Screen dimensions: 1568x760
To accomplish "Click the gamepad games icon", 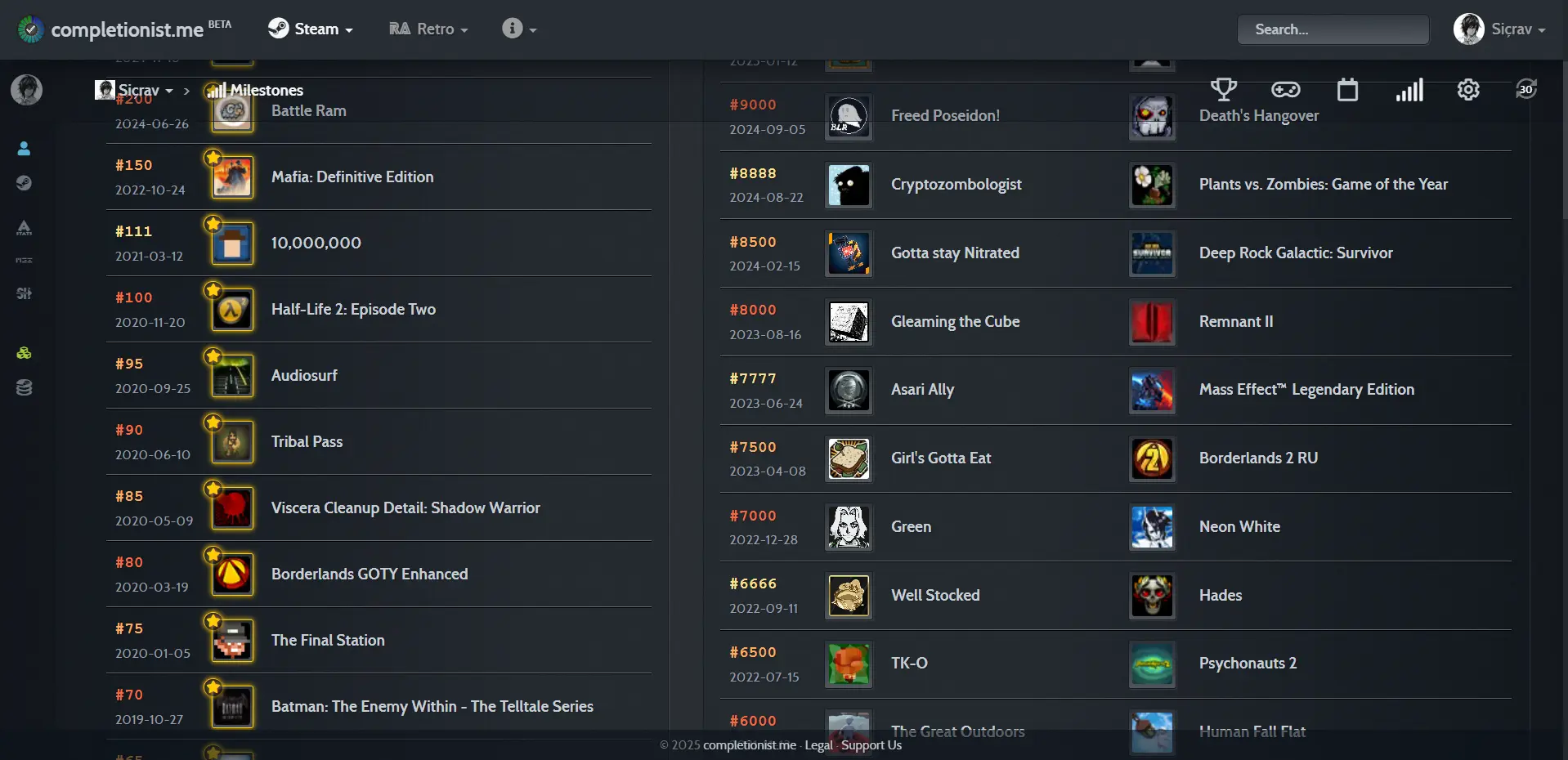I will point(1285,89).
